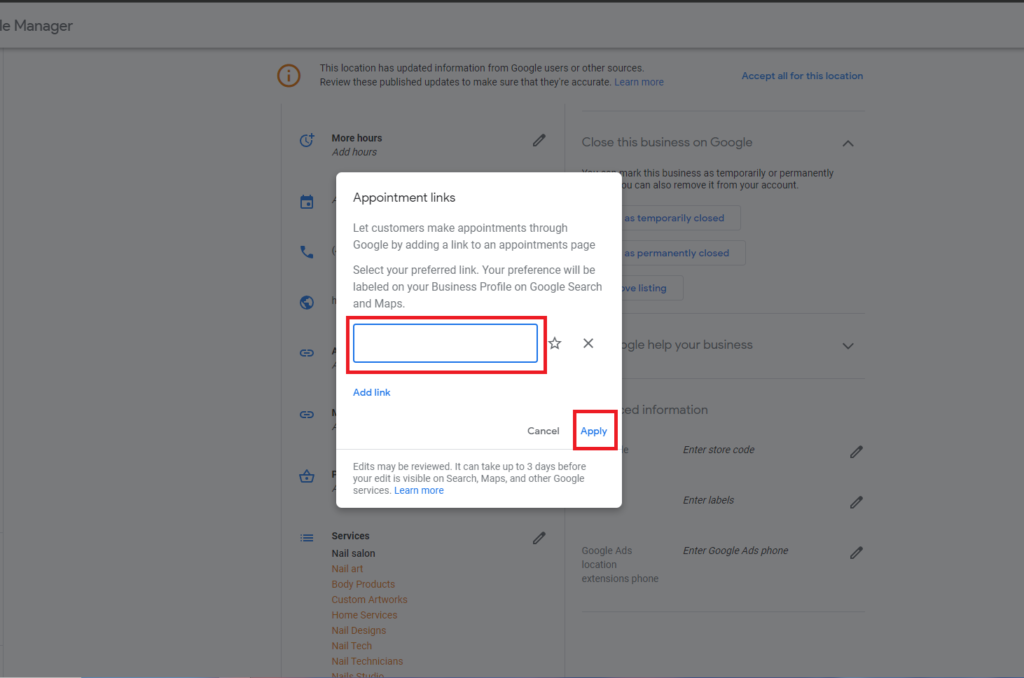Select the Nail Designs service
The image size is (1024, 678).
click(x=359, y=630)
